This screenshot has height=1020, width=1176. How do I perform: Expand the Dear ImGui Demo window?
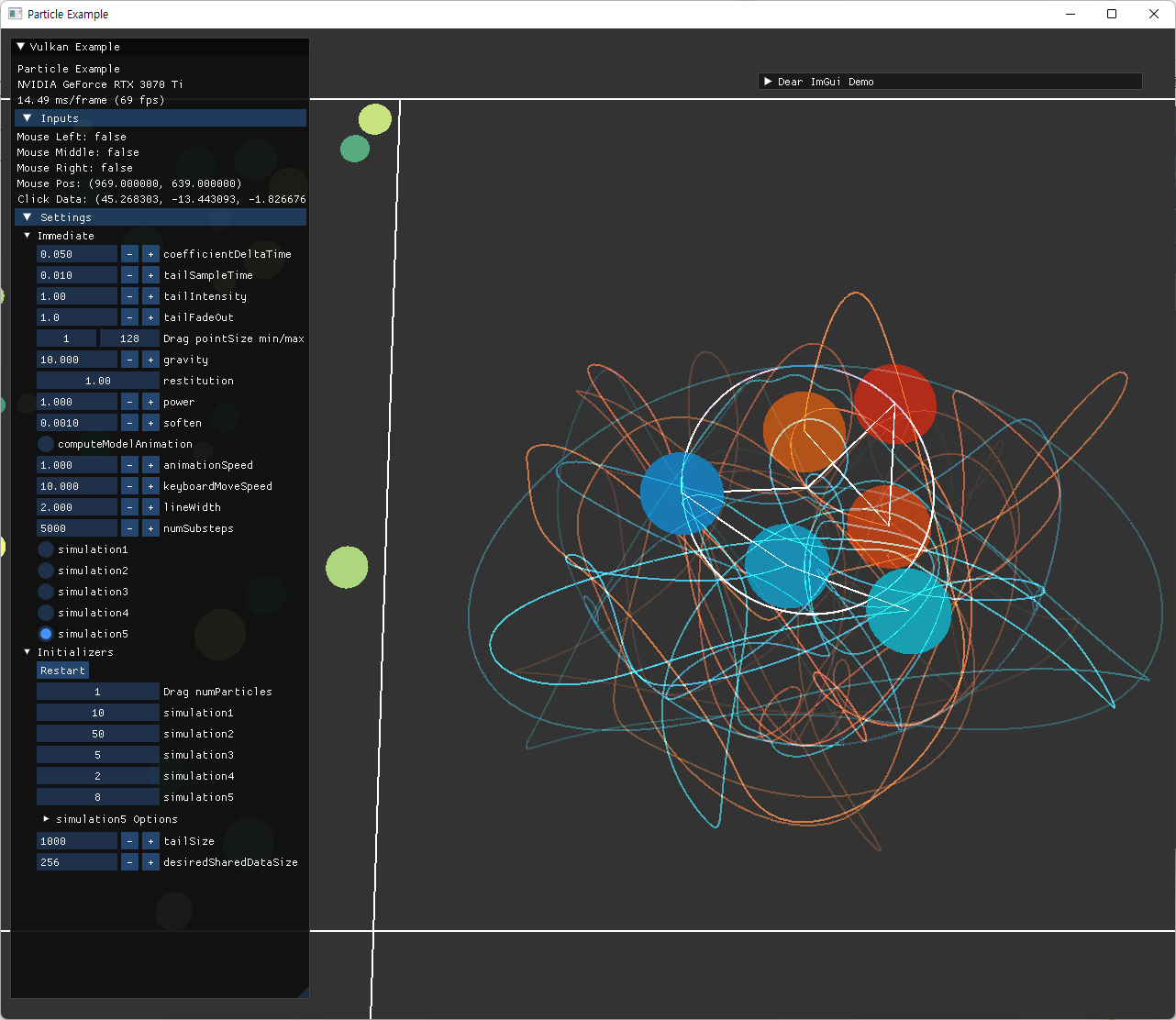click(x=768, y=82)
